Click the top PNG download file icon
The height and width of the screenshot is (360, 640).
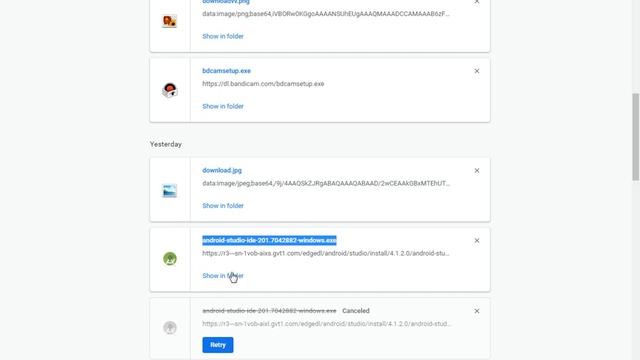[x=170, y=21]
